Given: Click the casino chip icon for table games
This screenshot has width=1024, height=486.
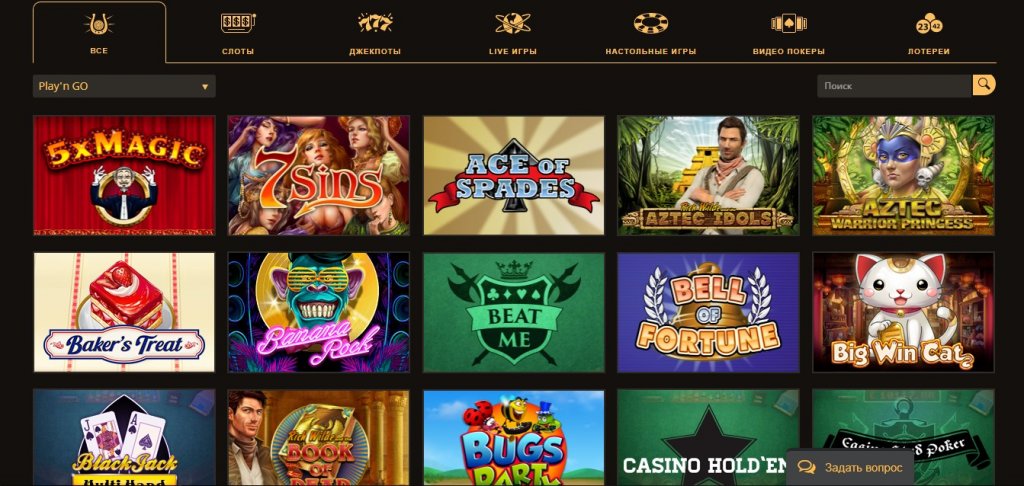Looking at the screenshot, I should (650, 23).
